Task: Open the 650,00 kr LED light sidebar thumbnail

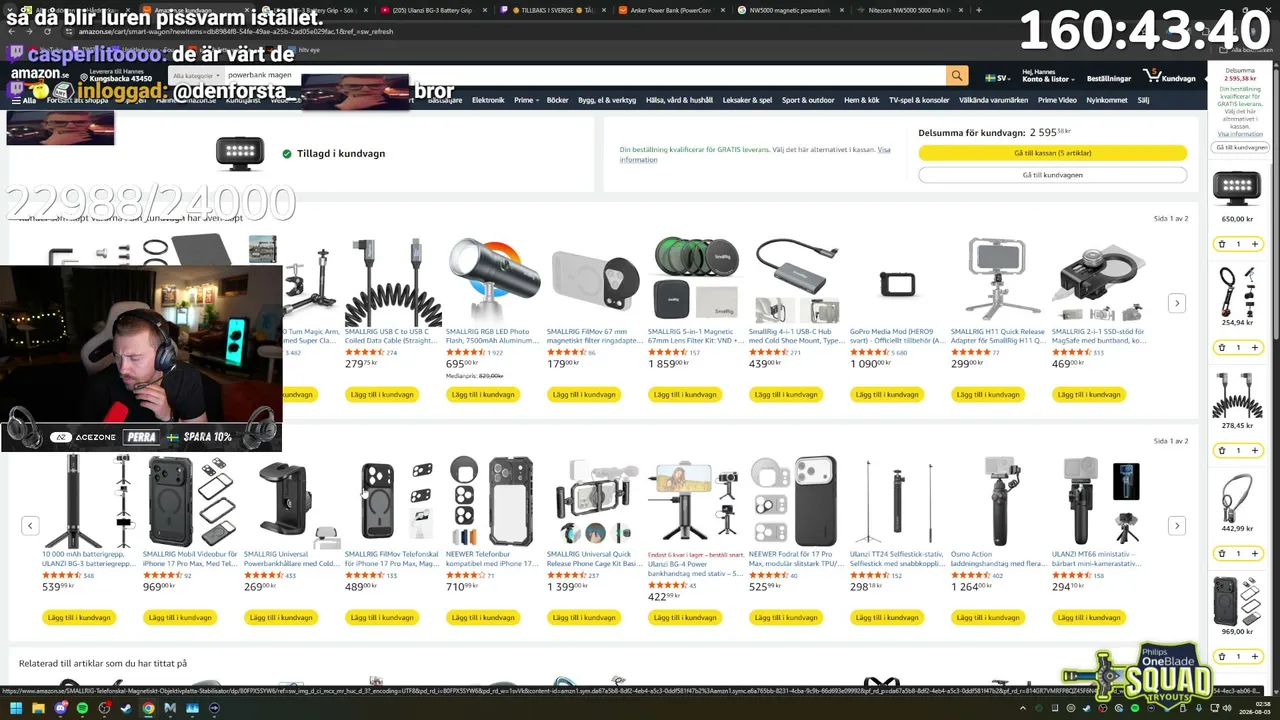Action: (x=1237, y=188)
